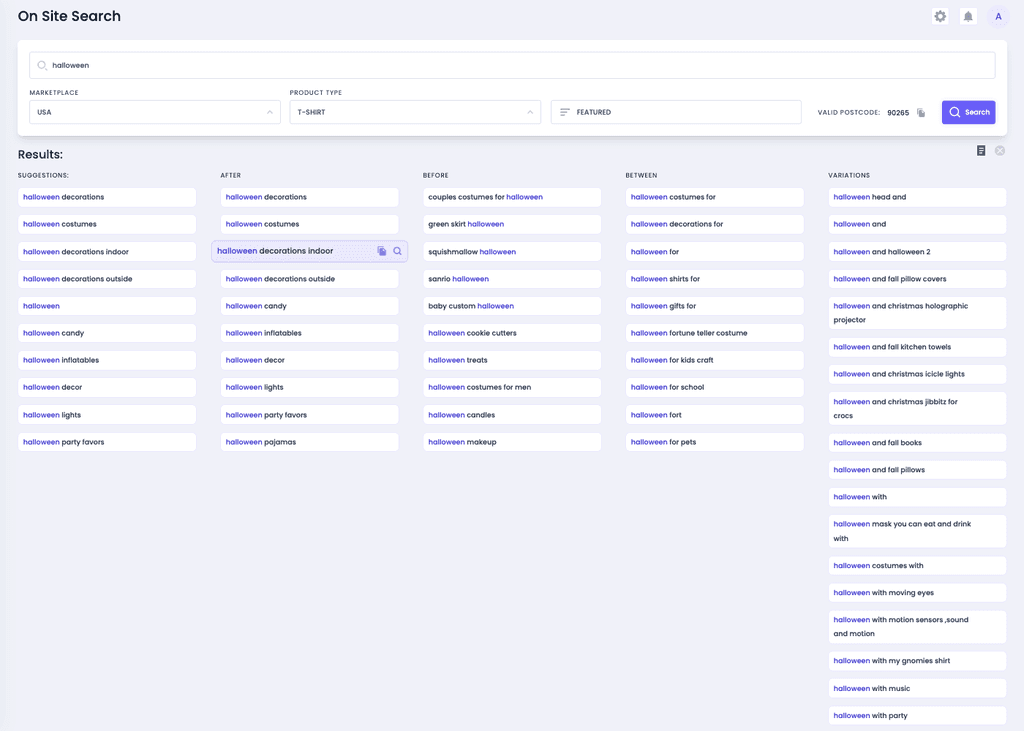Open the notifications bell icon
This screenshot has height=731, width=1024.
point(968,16)
